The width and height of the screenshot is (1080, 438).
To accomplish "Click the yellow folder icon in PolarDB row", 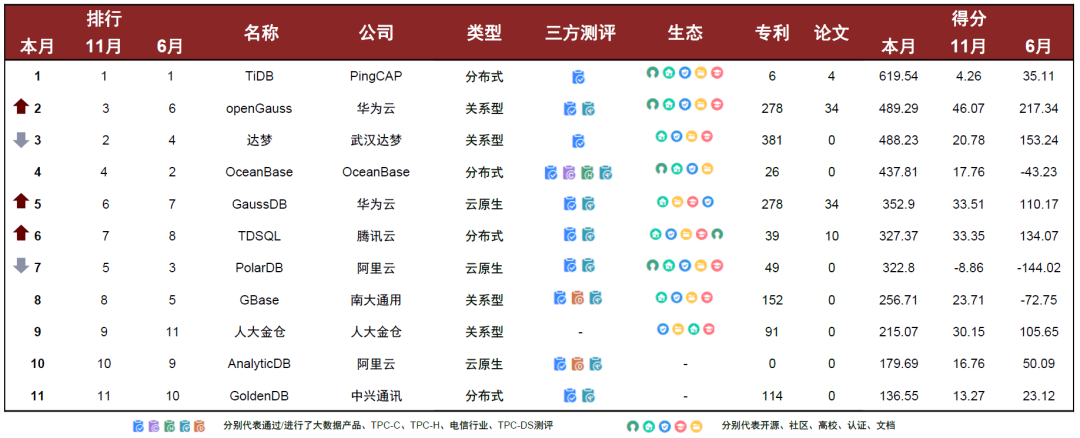I will [700, 265].
